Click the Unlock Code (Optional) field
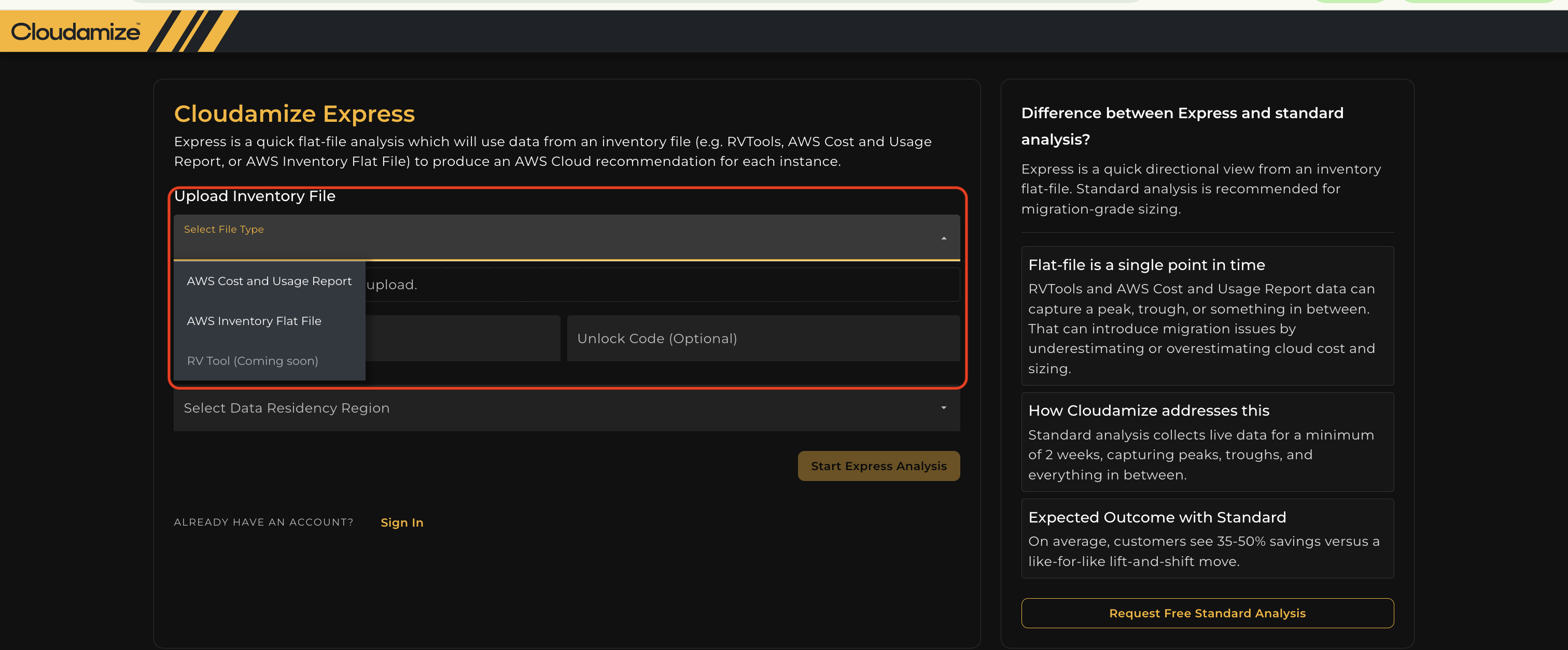 coord(763,338)
